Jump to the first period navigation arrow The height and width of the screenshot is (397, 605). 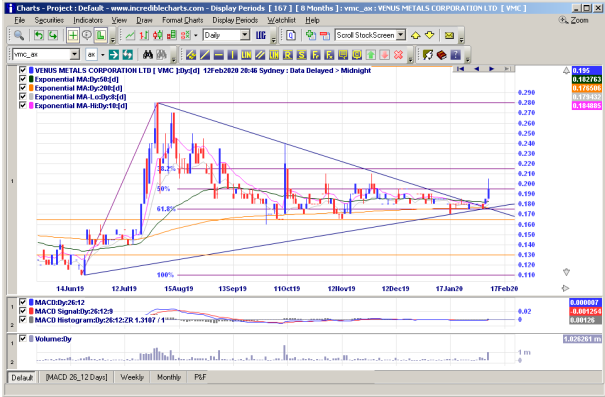(460, 69)
